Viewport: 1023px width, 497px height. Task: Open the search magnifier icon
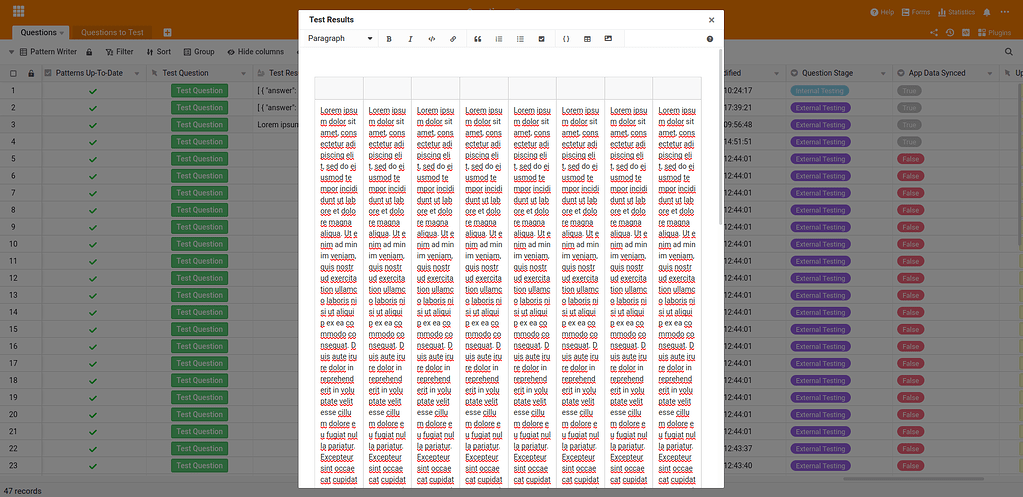[1009, 52]
